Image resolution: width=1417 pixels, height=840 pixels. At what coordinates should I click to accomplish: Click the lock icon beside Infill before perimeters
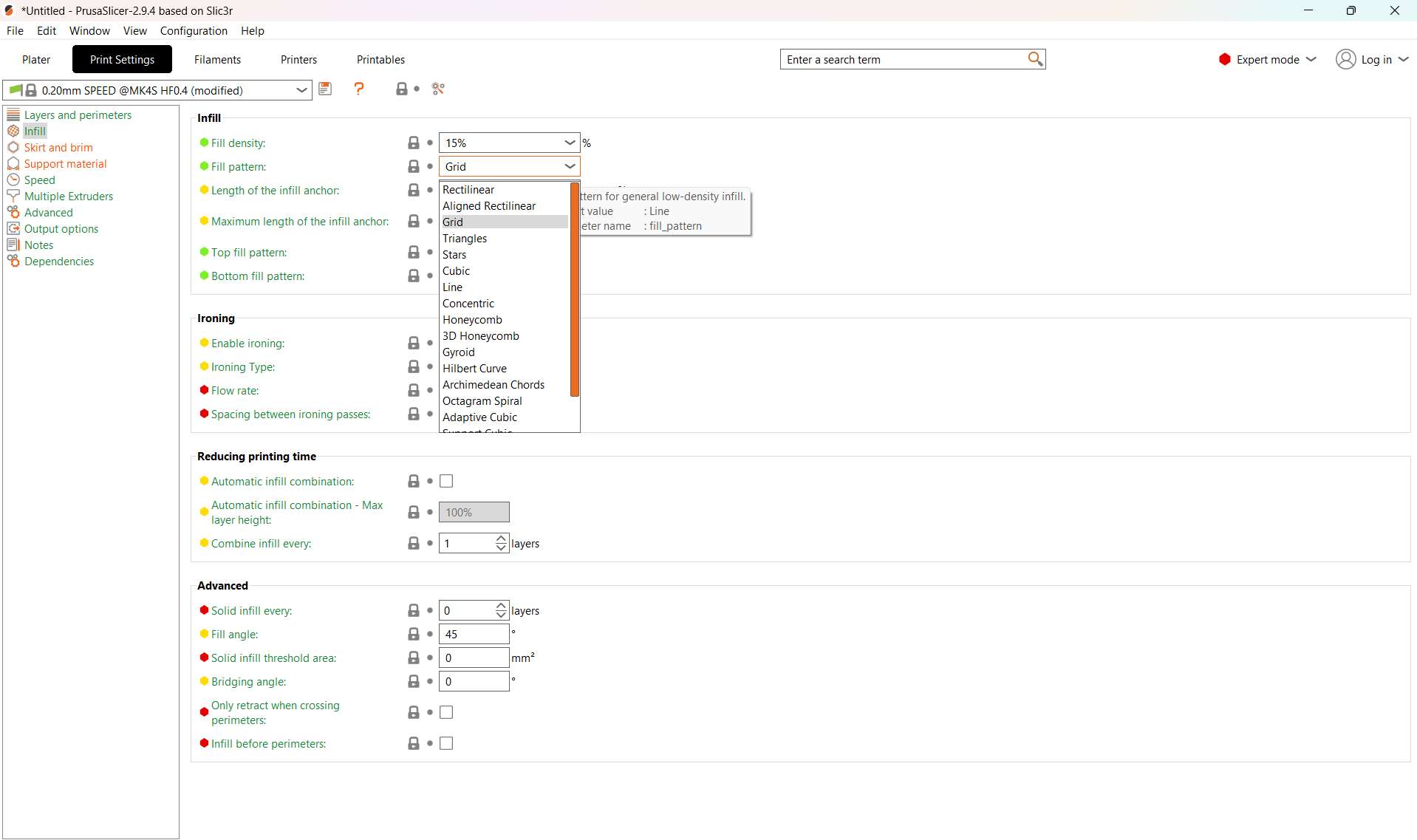[414, 743]
